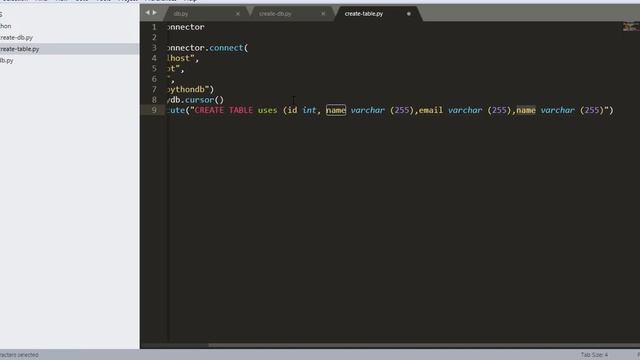Open the Tab Size: 4 status bar menu

click(594, 355)
